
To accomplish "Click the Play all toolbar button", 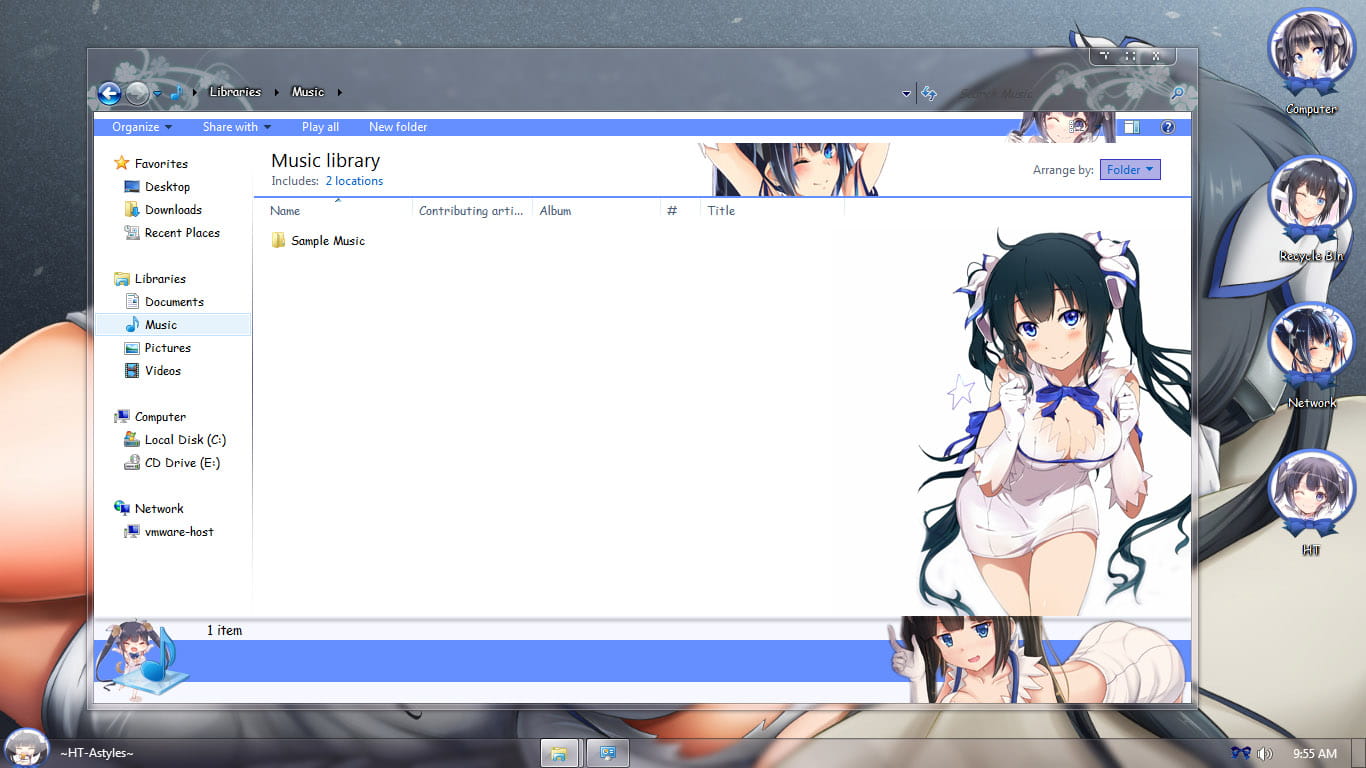I will [x=320, y=127].
